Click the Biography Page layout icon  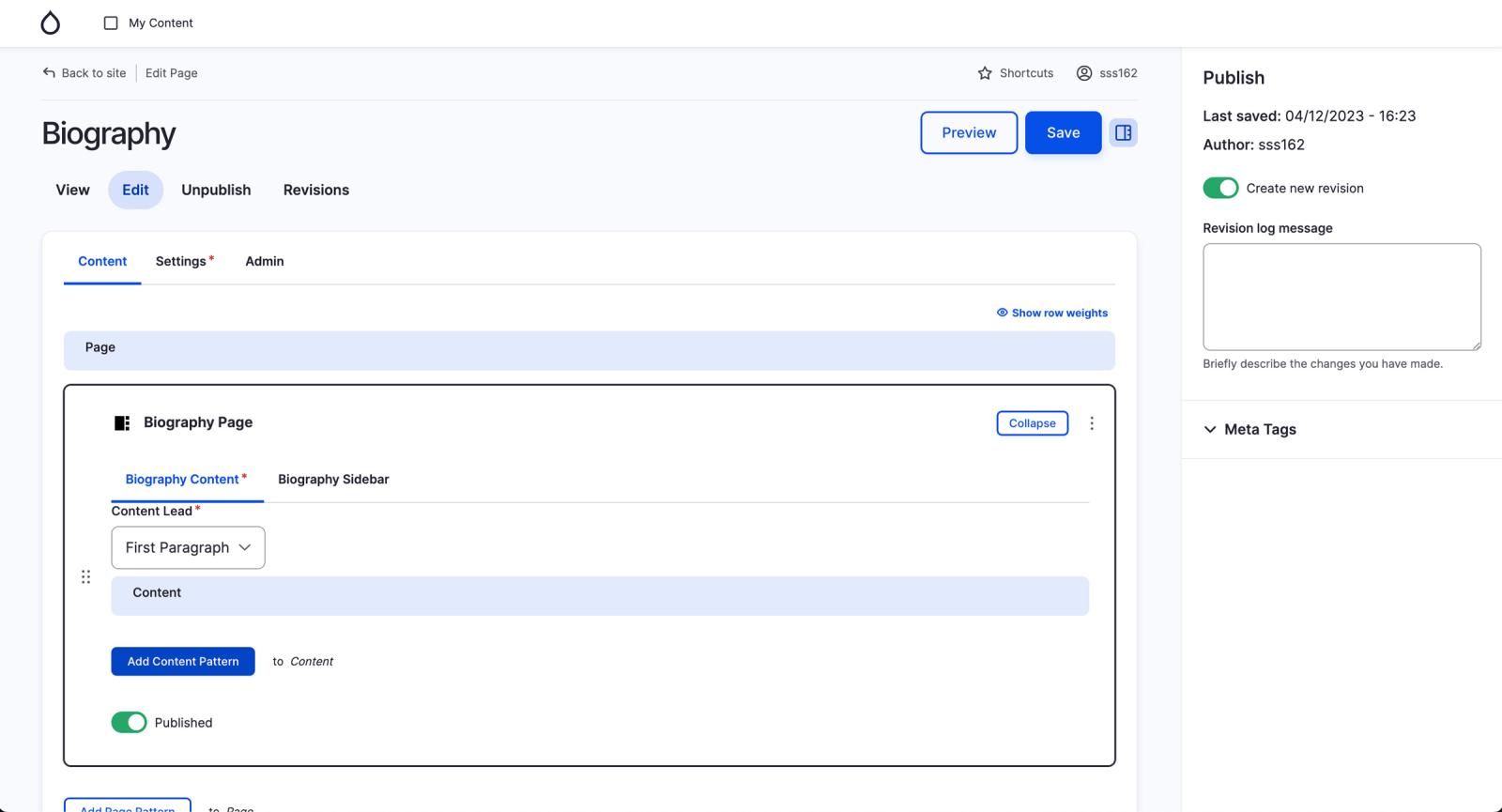[122, 423]
